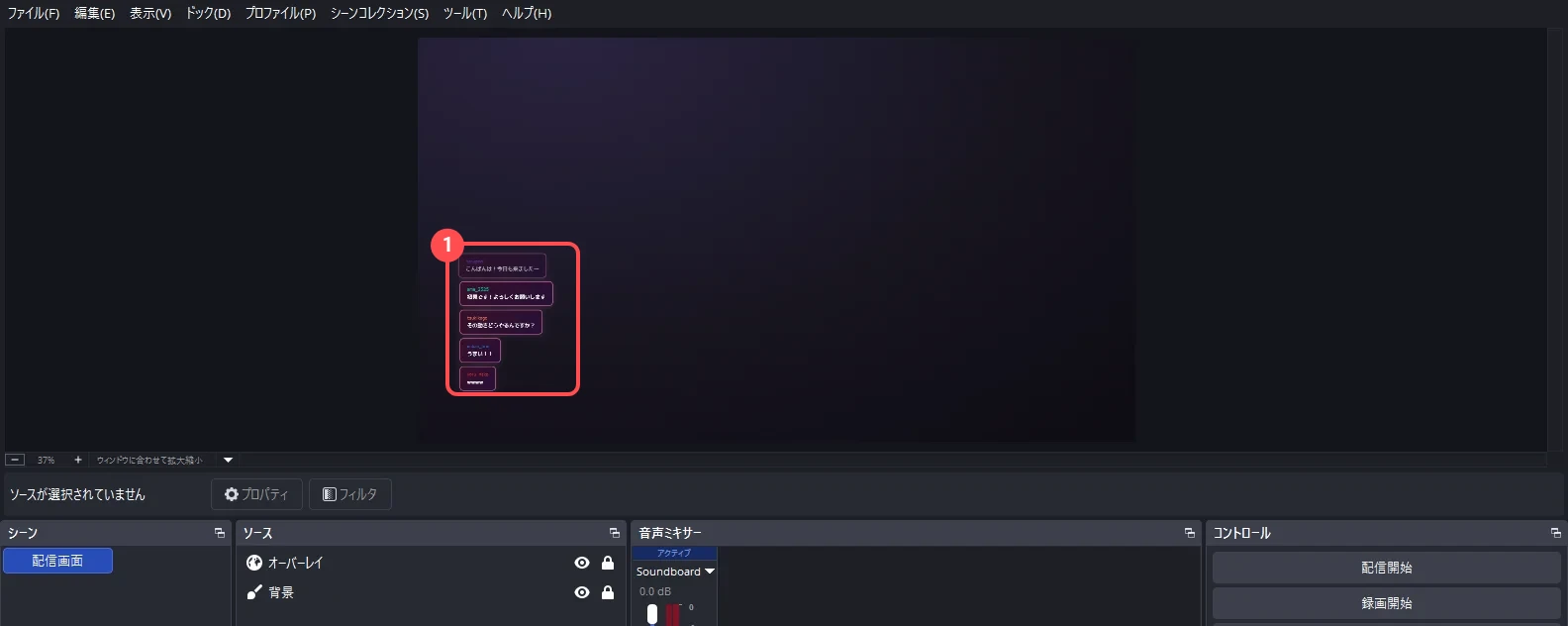1568x626 pixels.
Task: Click the zoom in plus button
Action: pyautogui.click(x=78, y=460)
